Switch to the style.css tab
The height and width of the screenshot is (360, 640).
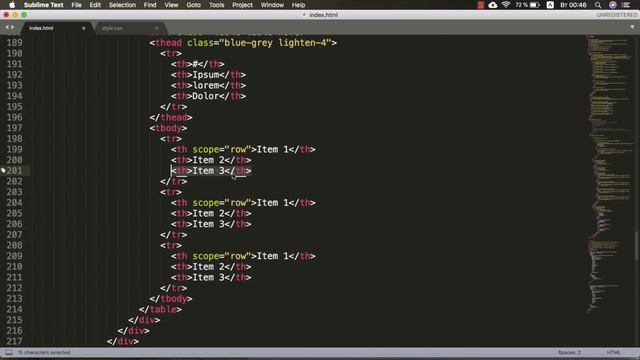(112, 28)
